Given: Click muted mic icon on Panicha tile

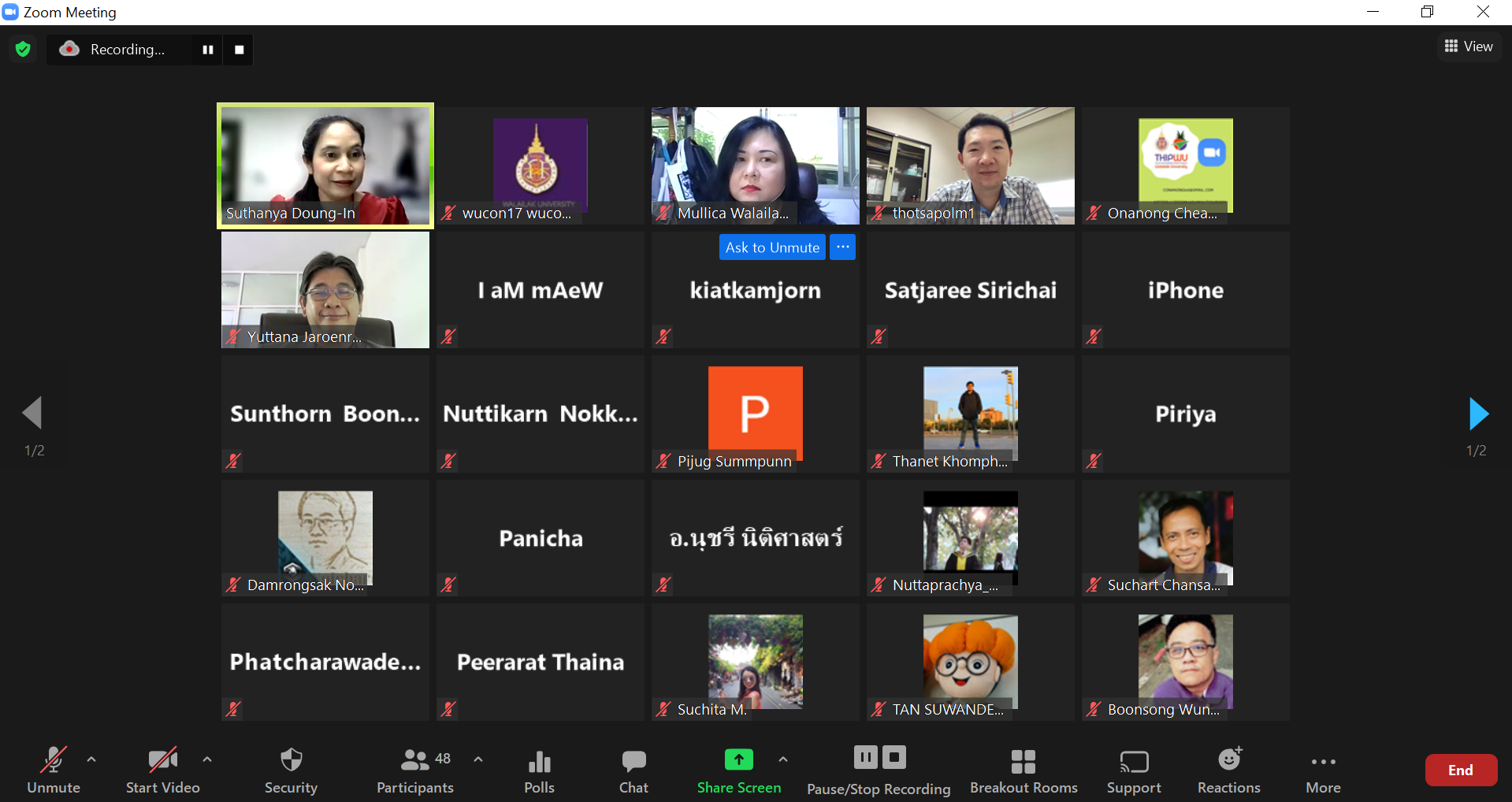Looking at the screenshot, I should (x=448, y=585).
